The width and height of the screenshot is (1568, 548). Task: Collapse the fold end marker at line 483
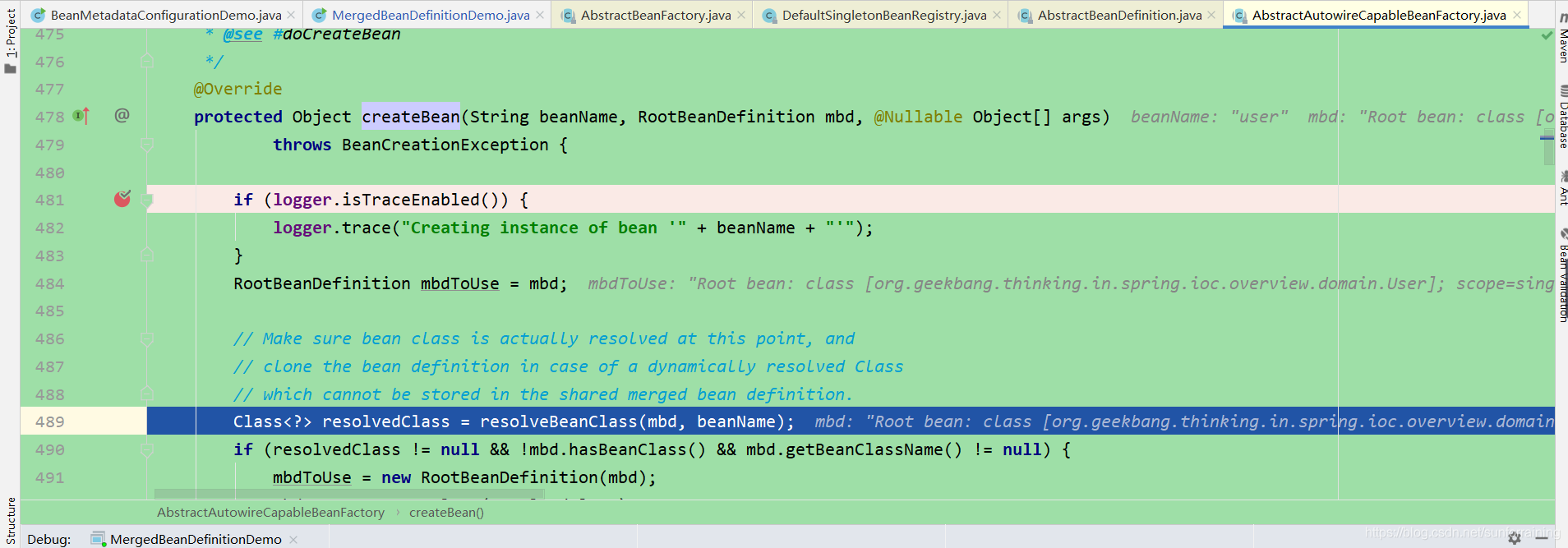[x=147, y=255]
